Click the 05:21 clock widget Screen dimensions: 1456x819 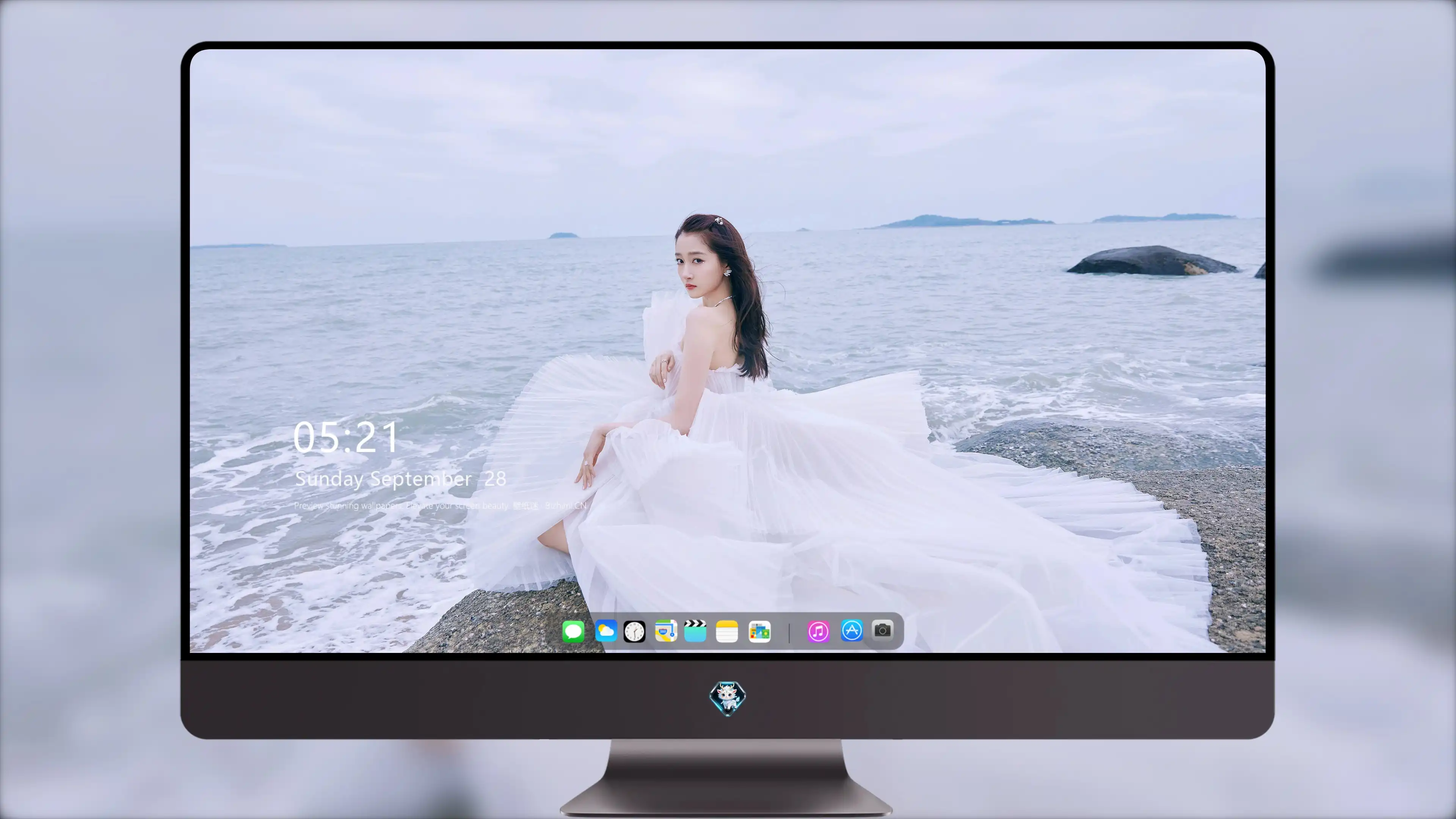345,438
